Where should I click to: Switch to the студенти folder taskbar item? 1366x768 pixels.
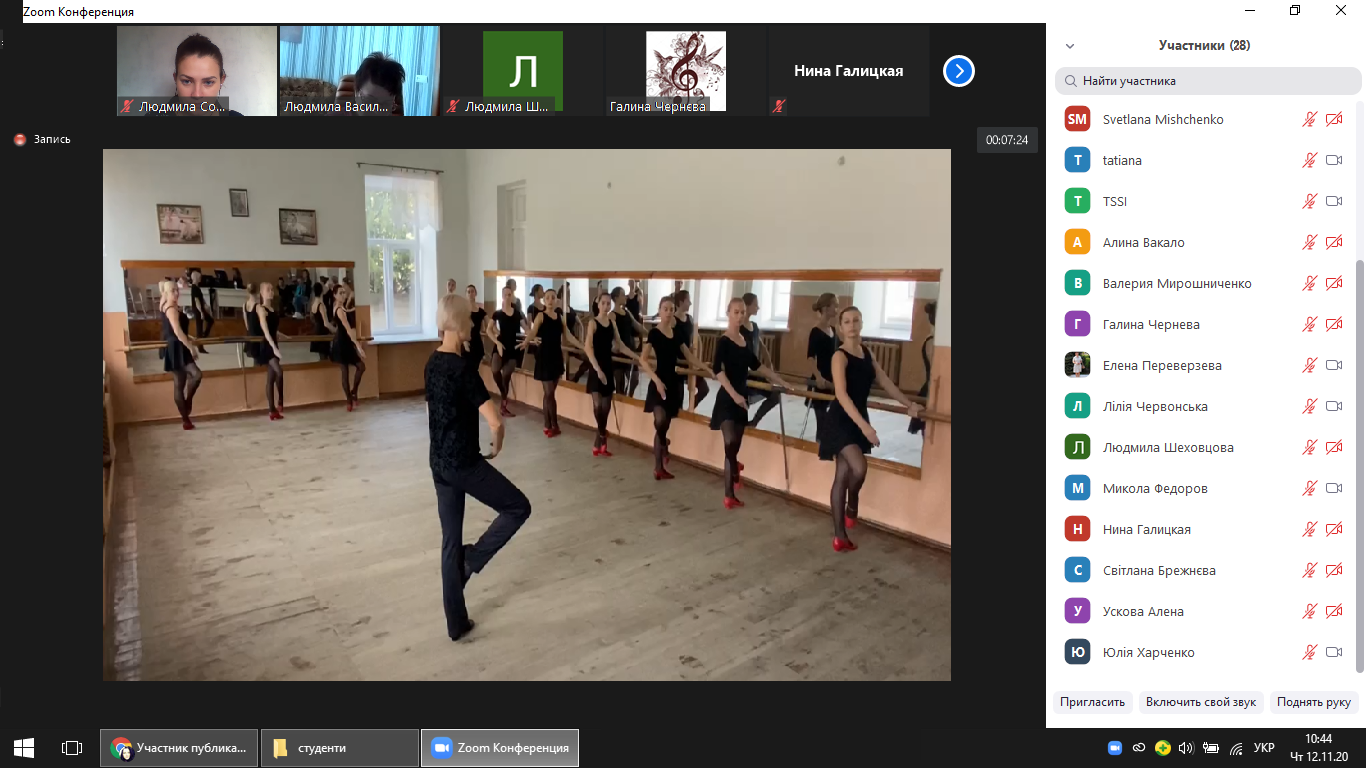[339, 748]
